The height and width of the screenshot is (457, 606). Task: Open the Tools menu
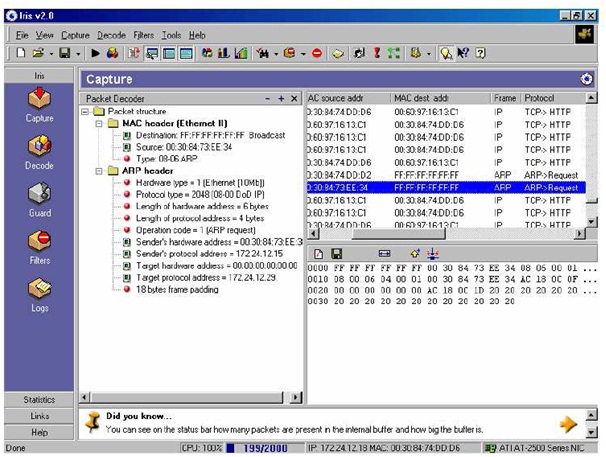click(171, 35)
